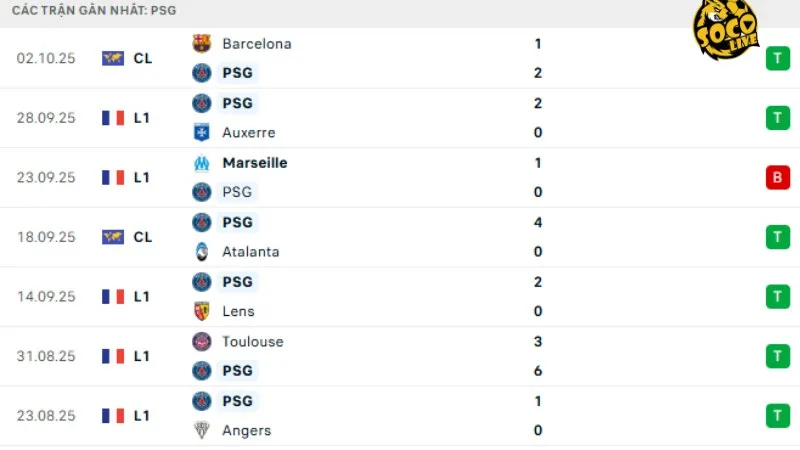
Task: Click the Auxerre club crest icon
Action: pos(202,132)
